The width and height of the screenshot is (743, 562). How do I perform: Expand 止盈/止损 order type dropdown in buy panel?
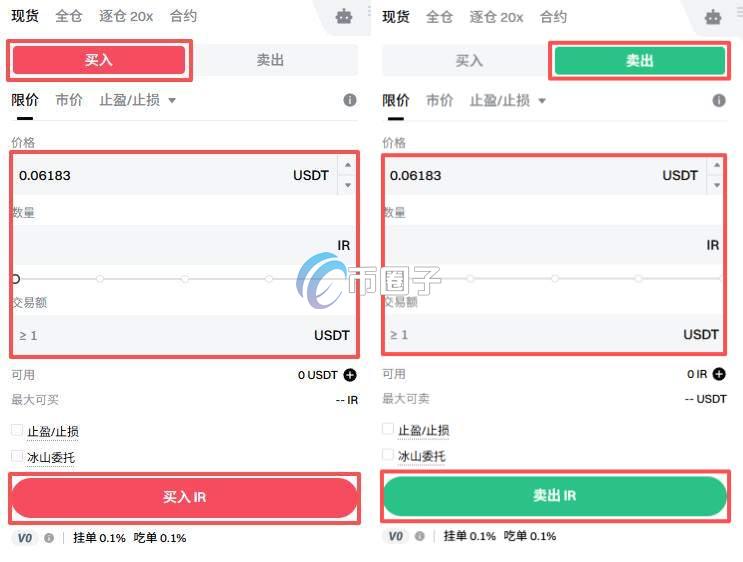click(x=137, y=100)
